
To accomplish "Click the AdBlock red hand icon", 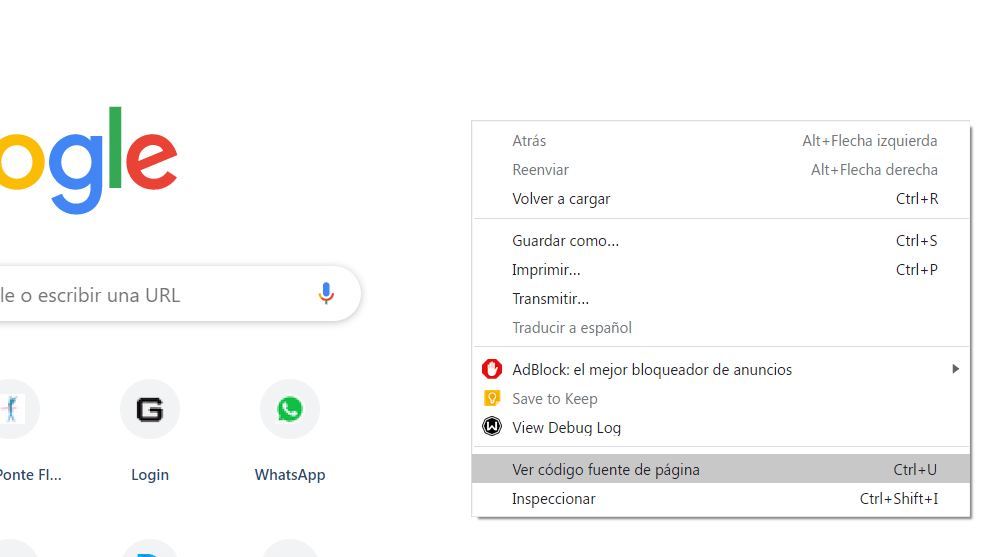I will coord(492,369).
